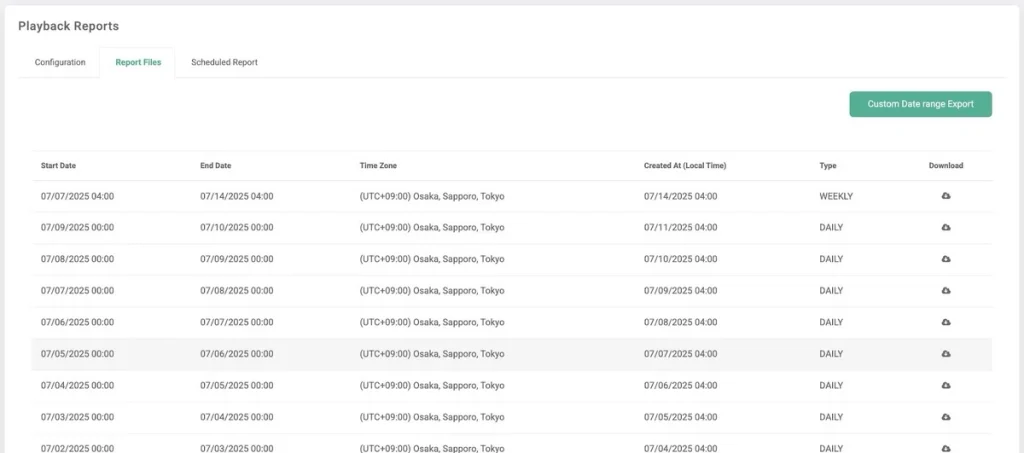Download daily report starting 07/08/2025

tap(946, 259)
